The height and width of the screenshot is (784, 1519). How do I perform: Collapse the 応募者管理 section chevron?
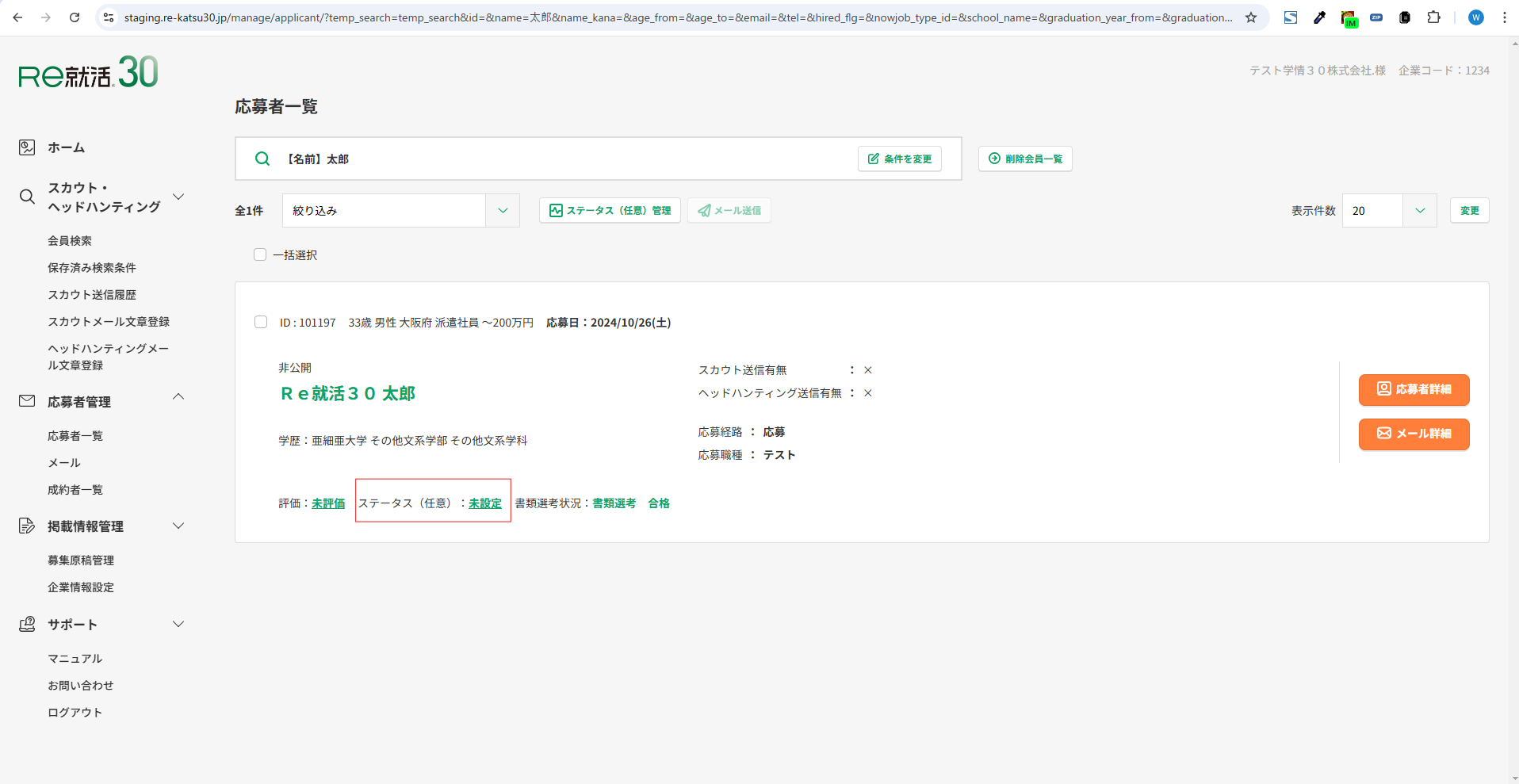178,396
